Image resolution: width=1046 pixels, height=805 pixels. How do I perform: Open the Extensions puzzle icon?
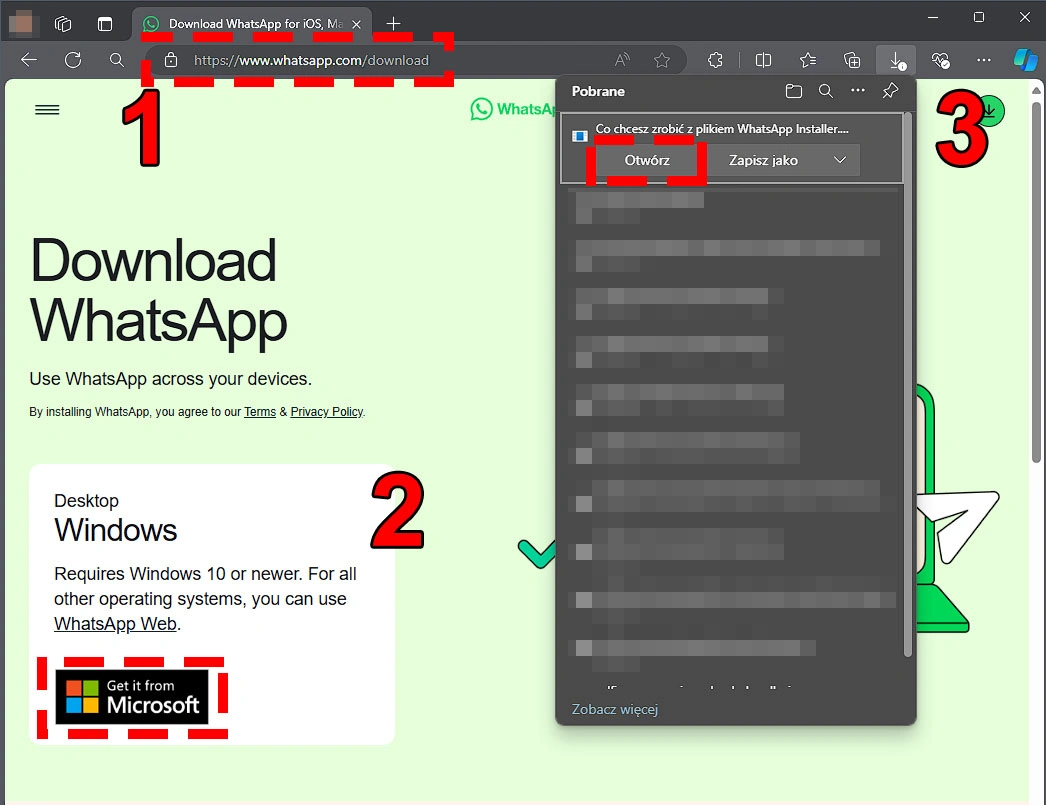click(x=715, y=61)
